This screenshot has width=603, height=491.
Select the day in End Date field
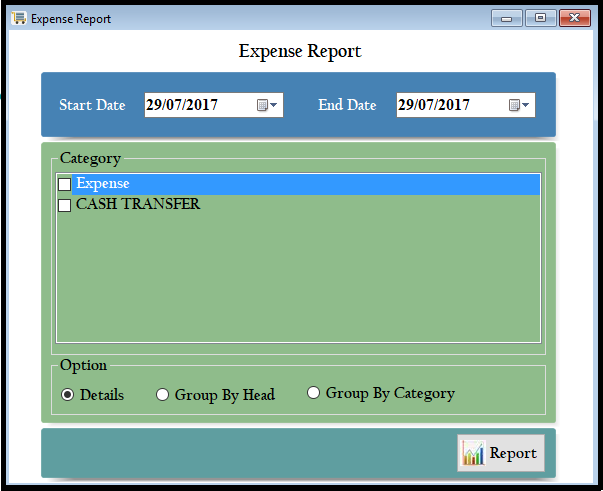tap(407, 105)
